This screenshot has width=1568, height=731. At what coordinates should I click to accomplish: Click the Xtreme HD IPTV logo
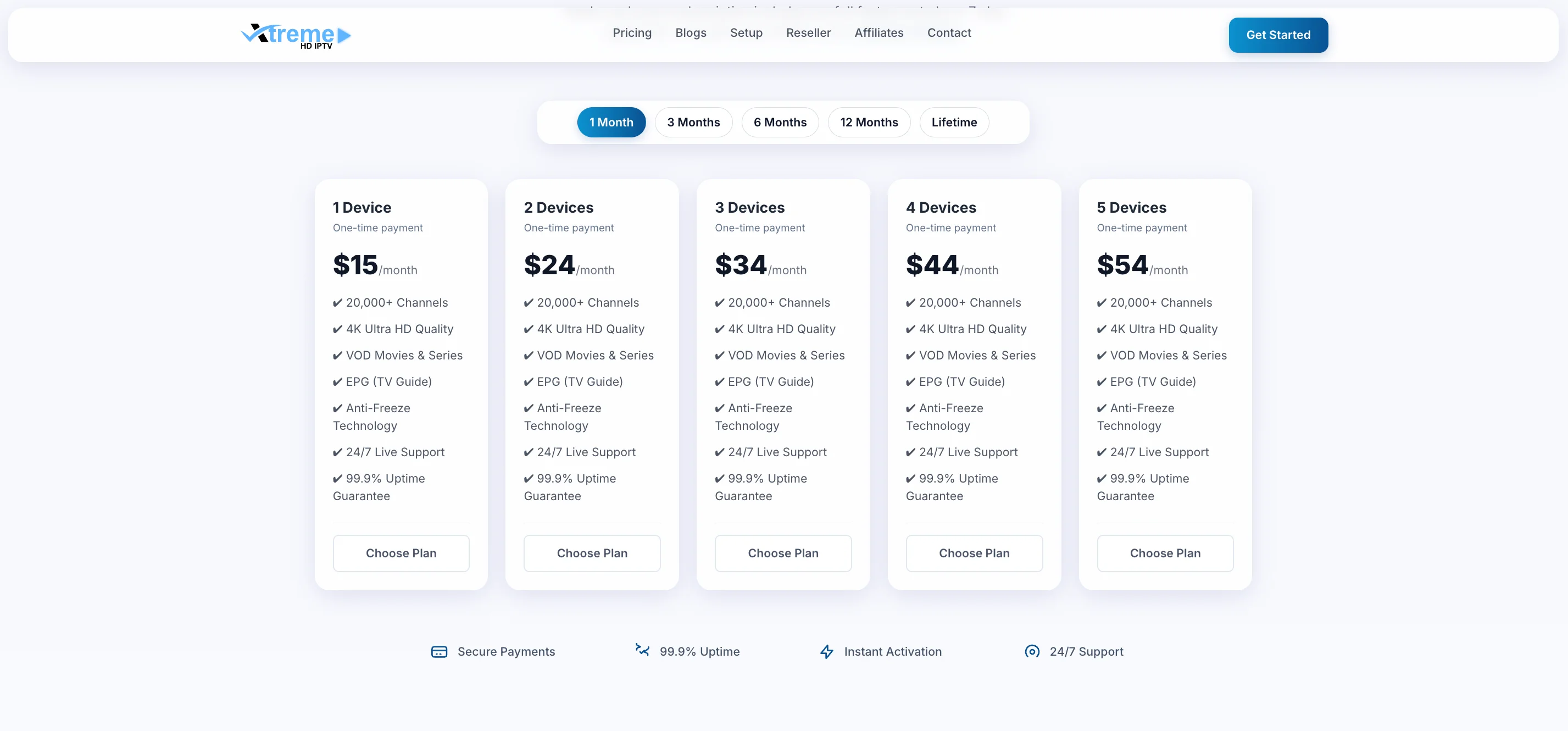pyautogui.click(x=296, y=35)
